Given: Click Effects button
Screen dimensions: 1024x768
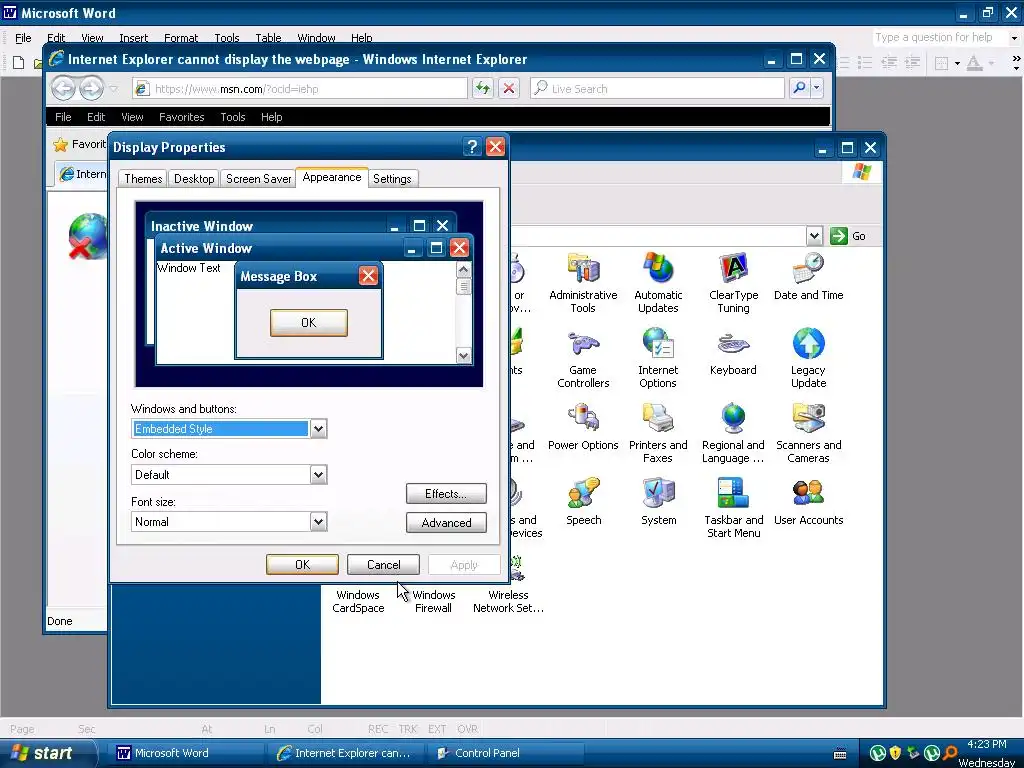Looking at the screenshot, I should point(446,494).
